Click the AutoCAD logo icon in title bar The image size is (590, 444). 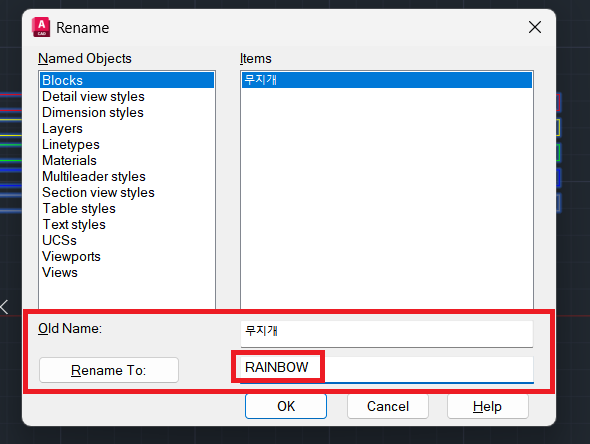tap(41, 27)
